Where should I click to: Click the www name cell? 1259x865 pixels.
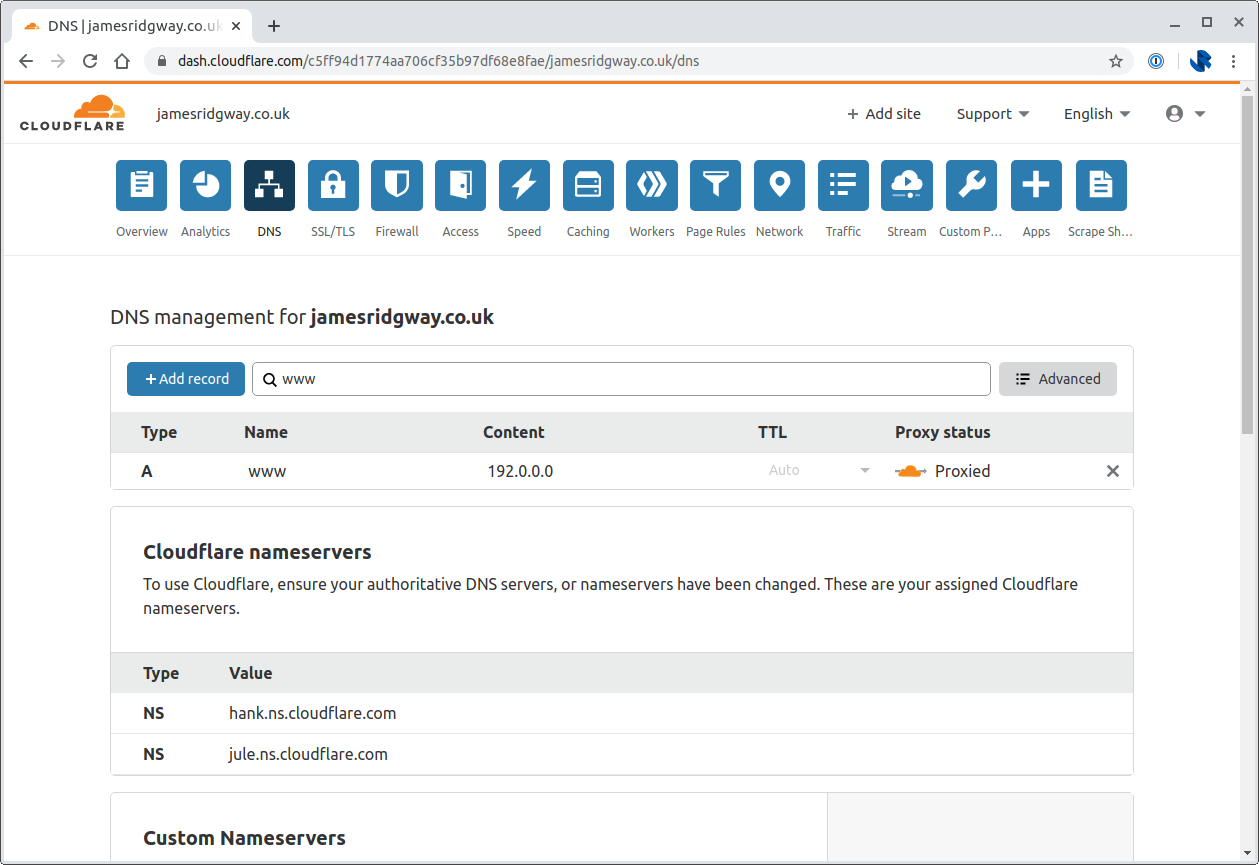coord(267,471)
